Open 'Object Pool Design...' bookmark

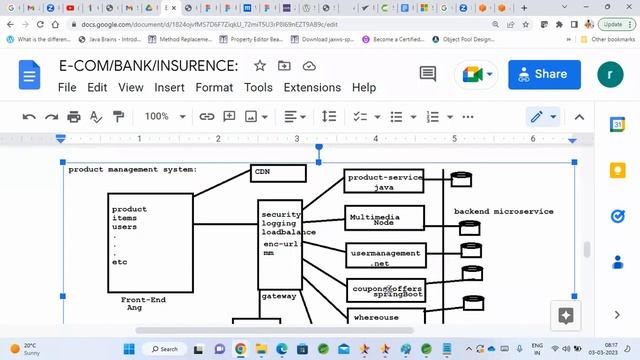pyautogui.click(x=463, y=39)
